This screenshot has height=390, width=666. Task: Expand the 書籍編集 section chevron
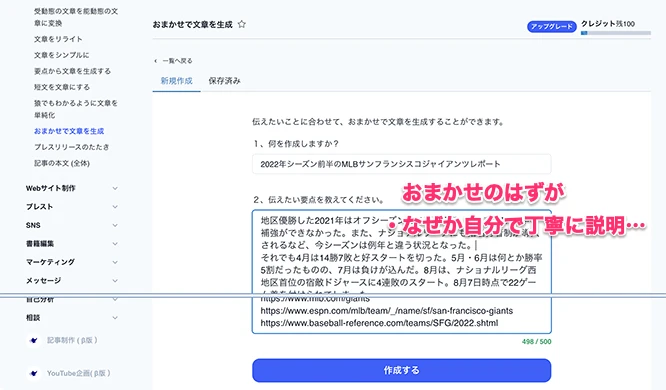[115, 244]
